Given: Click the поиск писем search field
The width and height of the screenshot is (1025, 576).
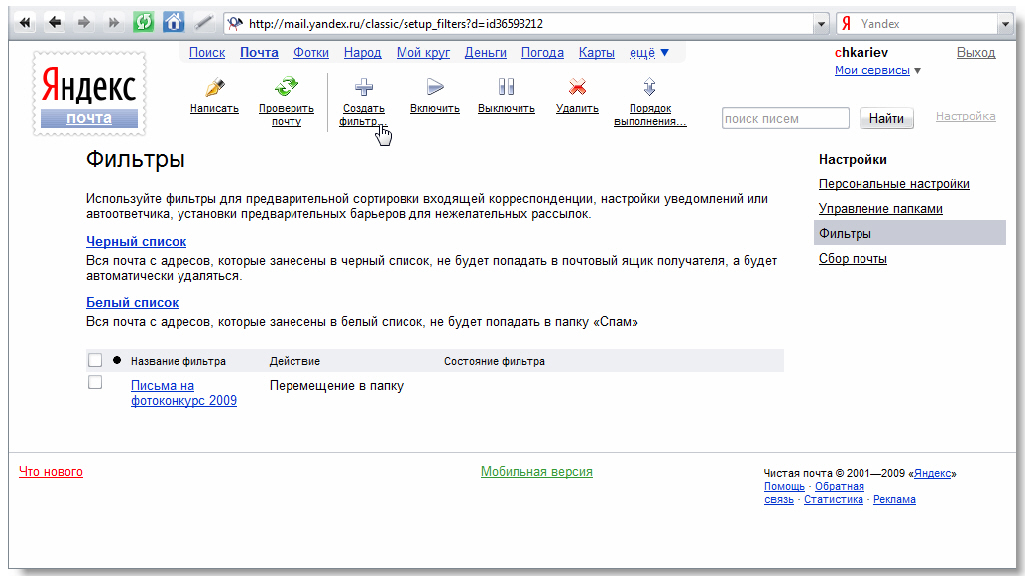Looking at the screenshot, I should [x=785, y=118].
